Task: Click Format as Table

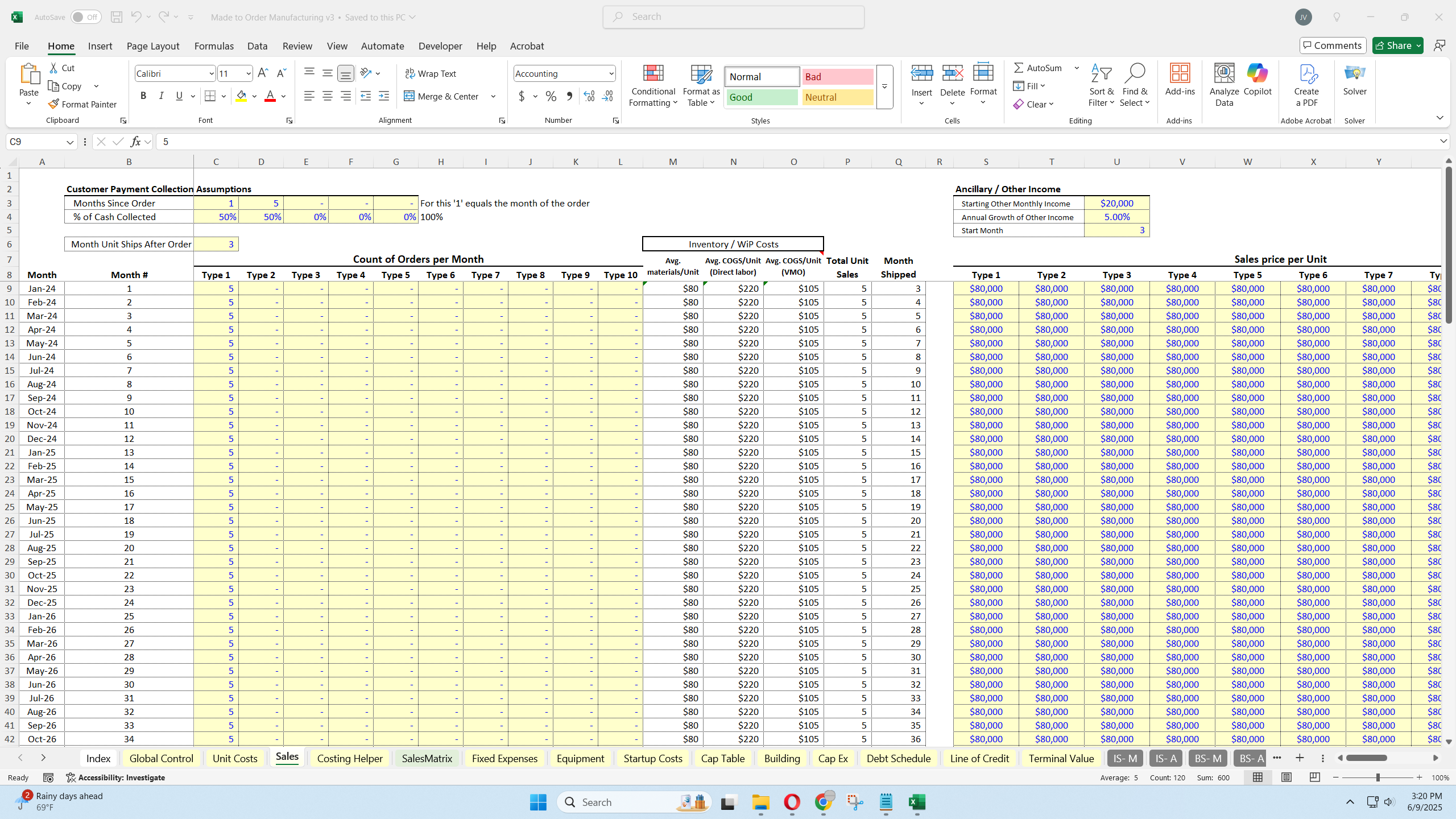Action: (x=701, y=85)
